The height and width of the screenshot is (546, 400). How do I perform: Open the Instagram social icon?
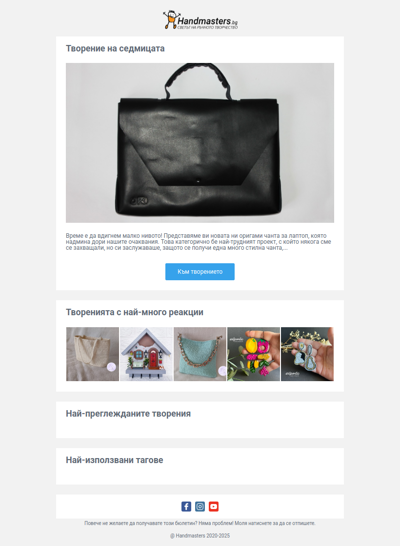pyautogui.click(x=200, y=506)
